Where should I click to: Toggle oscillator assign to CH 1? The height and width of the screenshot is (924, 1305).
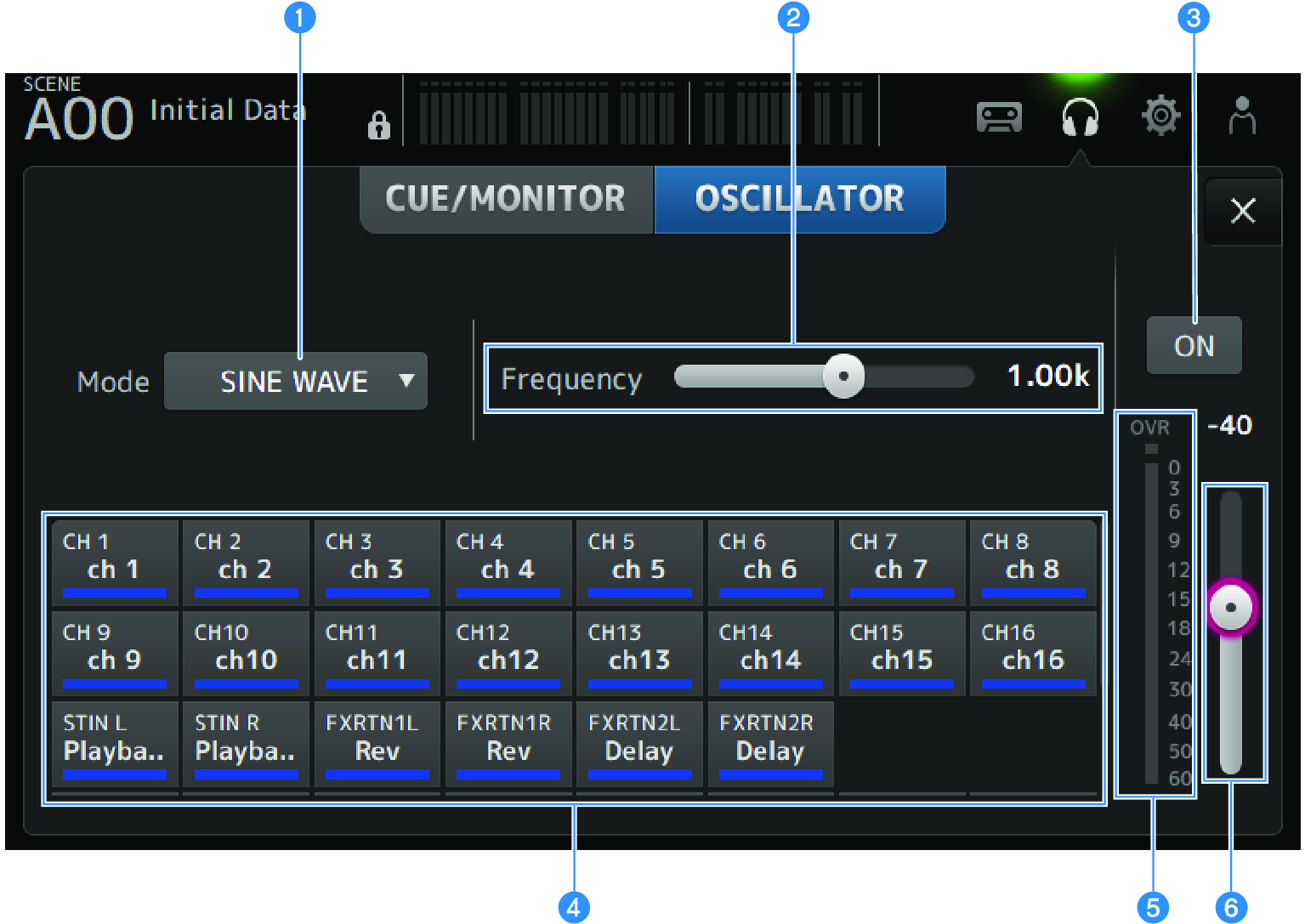tap(115, 562)
